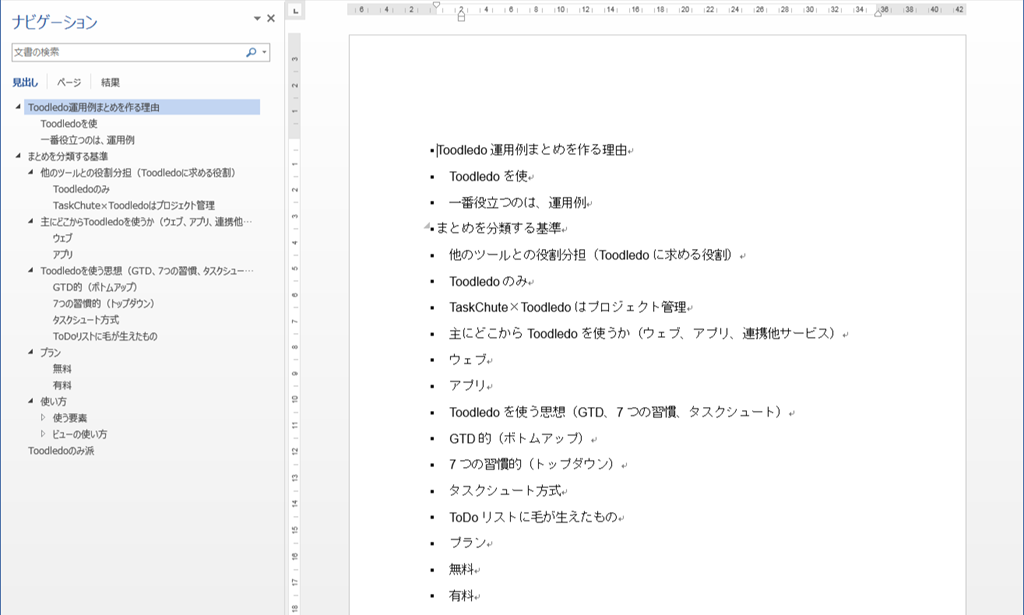Collapse the Toodledo運用例まとめを作る理由 heading
The height and width of the screenshot is (615, 1024).
tap(18, 106)
